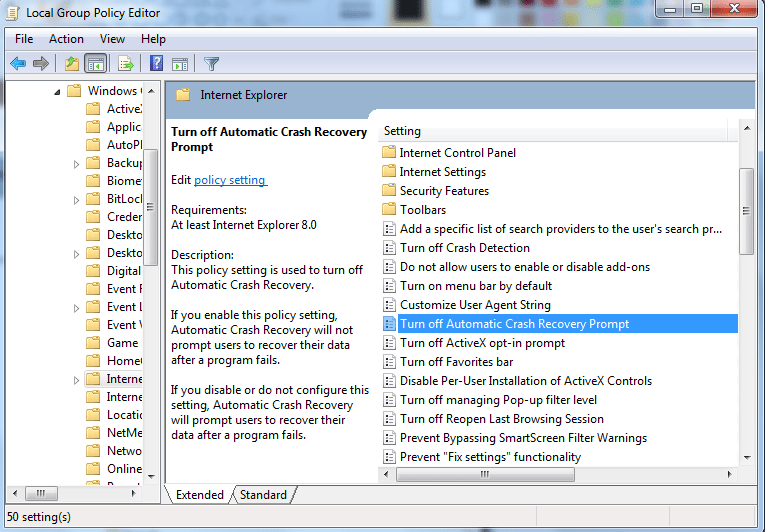Click the Local Group Policy Editor title icon

point(13,13)
